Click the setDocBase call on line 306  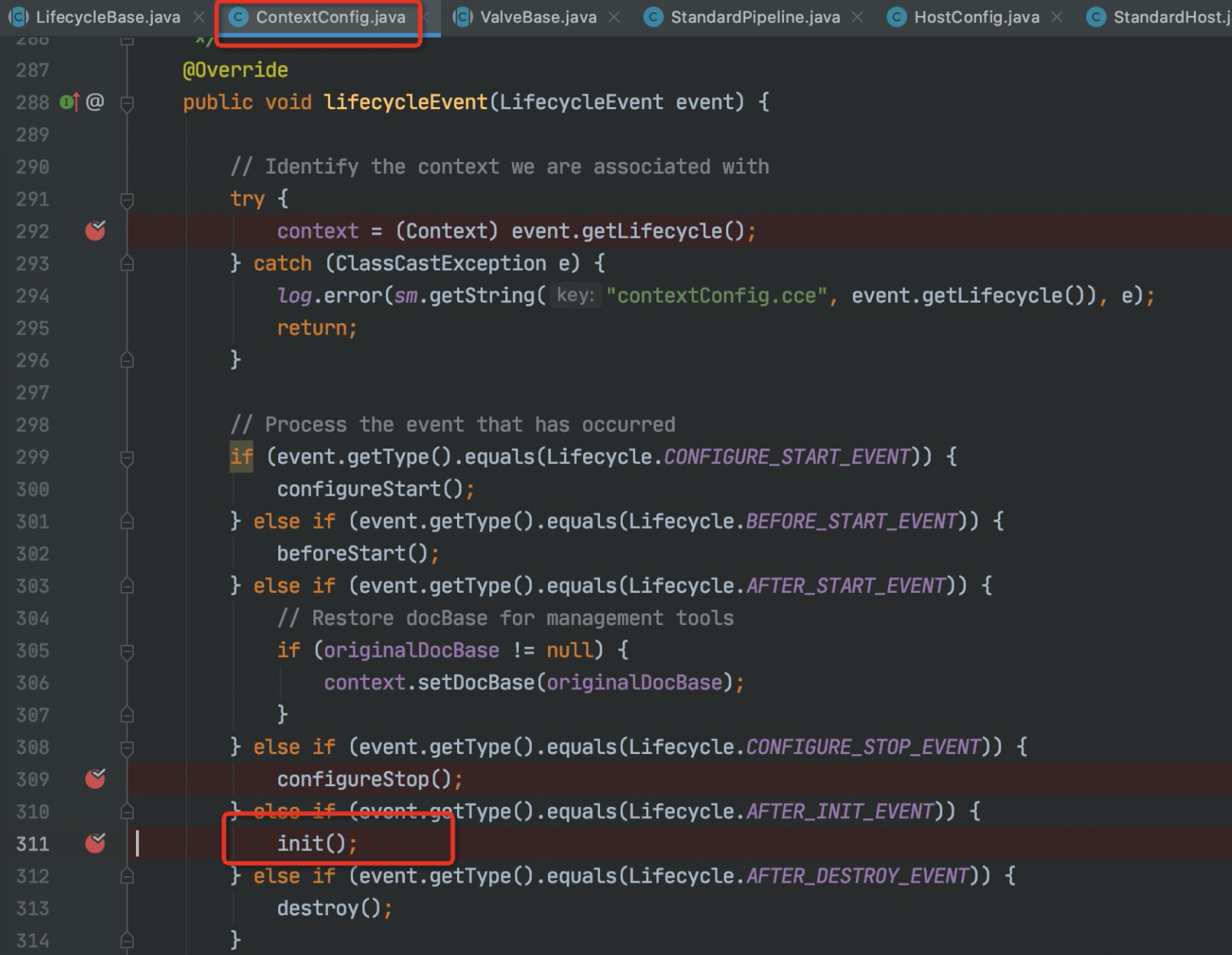click(x=476, y=682)
